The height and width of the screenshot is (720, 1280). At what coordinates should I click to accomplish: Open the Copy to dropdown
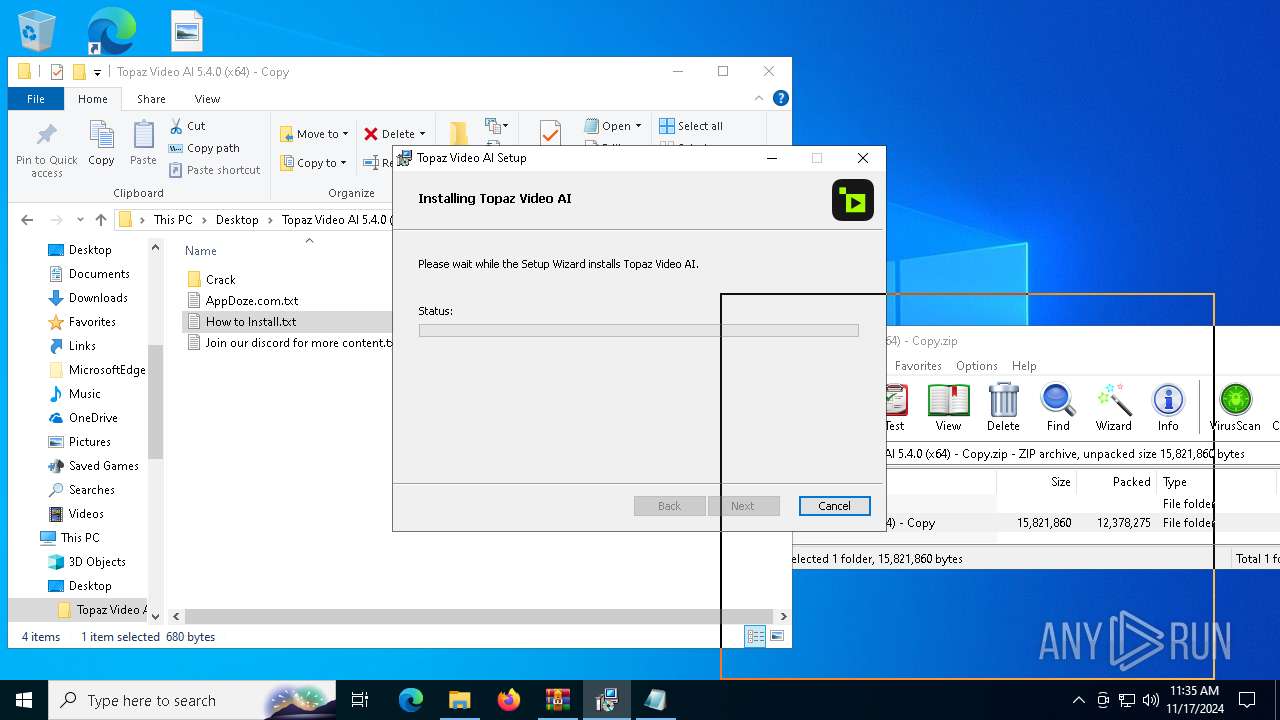point(313,163)
